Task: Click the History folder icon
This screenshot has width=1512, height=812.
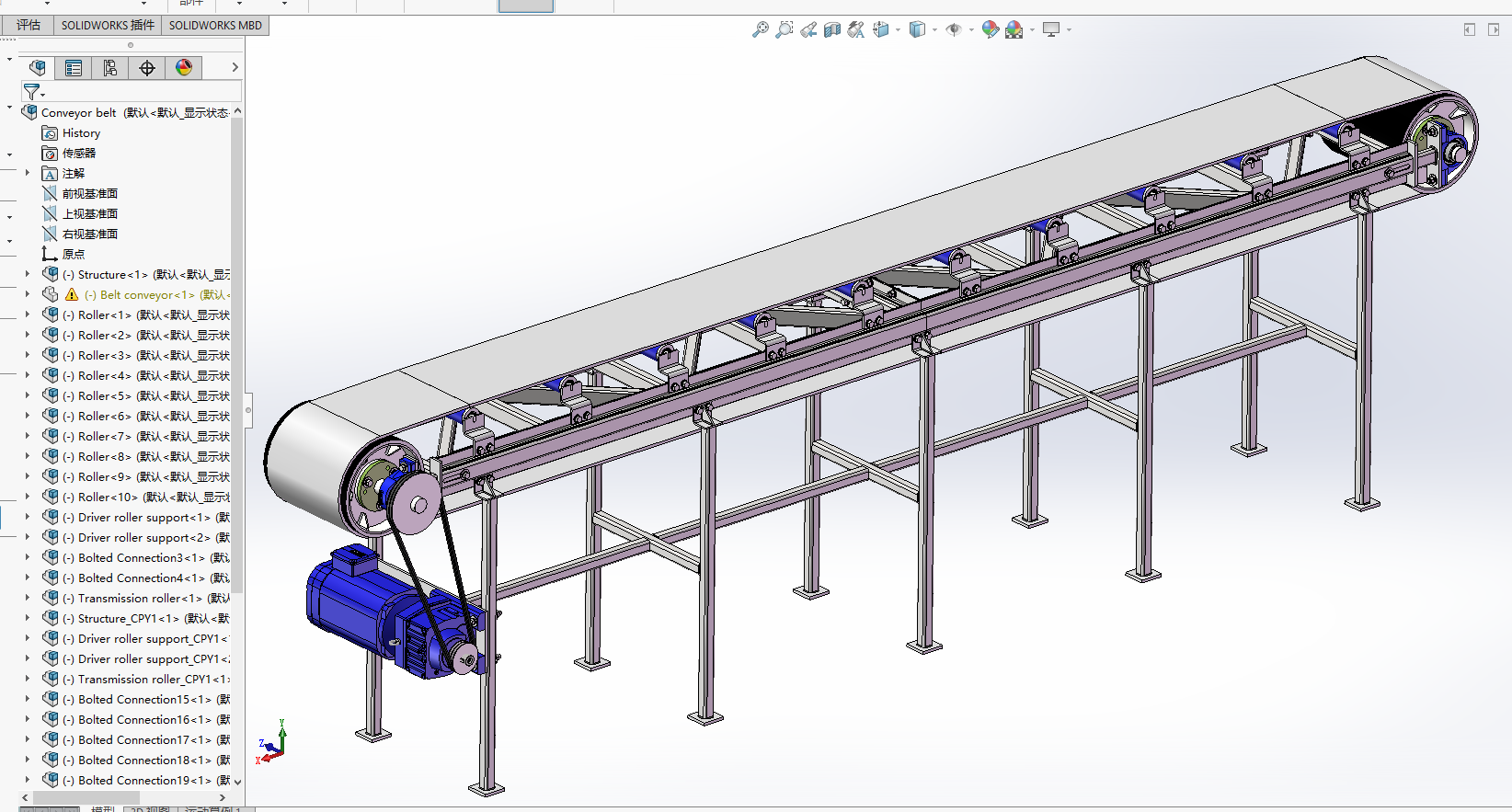Action: [50, 133]
